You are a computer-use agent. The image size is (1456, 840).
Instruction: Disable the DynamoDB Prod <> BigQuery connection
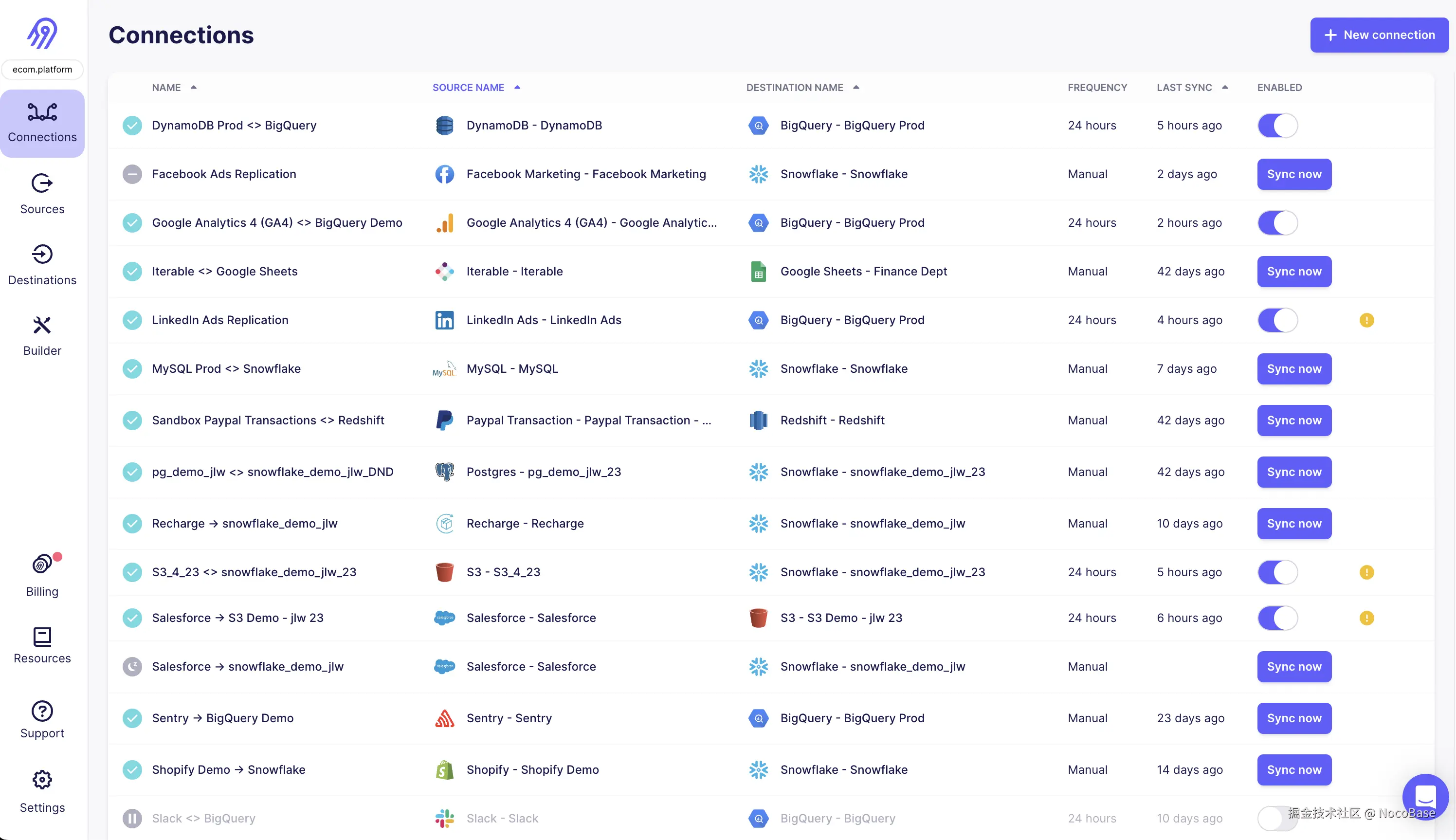pos(1277,126)
